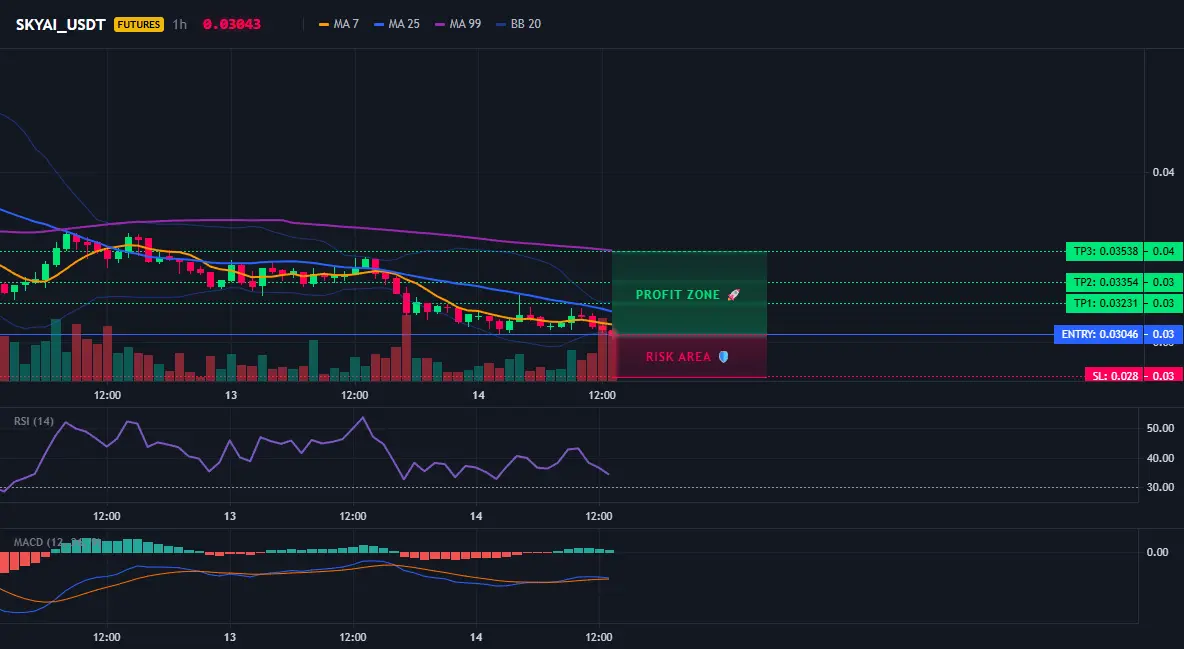This screenshot has width=1184, height=649.
Task: Click the red 0.03043 price value
Action: point(232,24)
